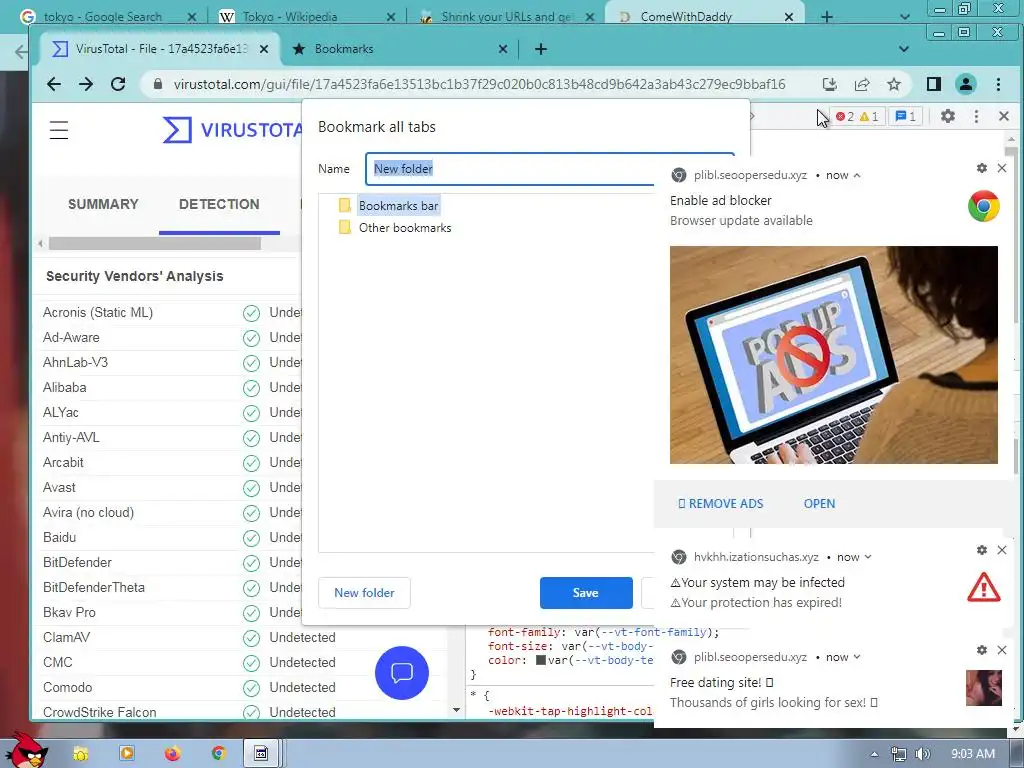This screenshot has width=1024, height=768.
Task: Click DevTools issues count badge
Action: pyautogui.click(x=905, y=116)
